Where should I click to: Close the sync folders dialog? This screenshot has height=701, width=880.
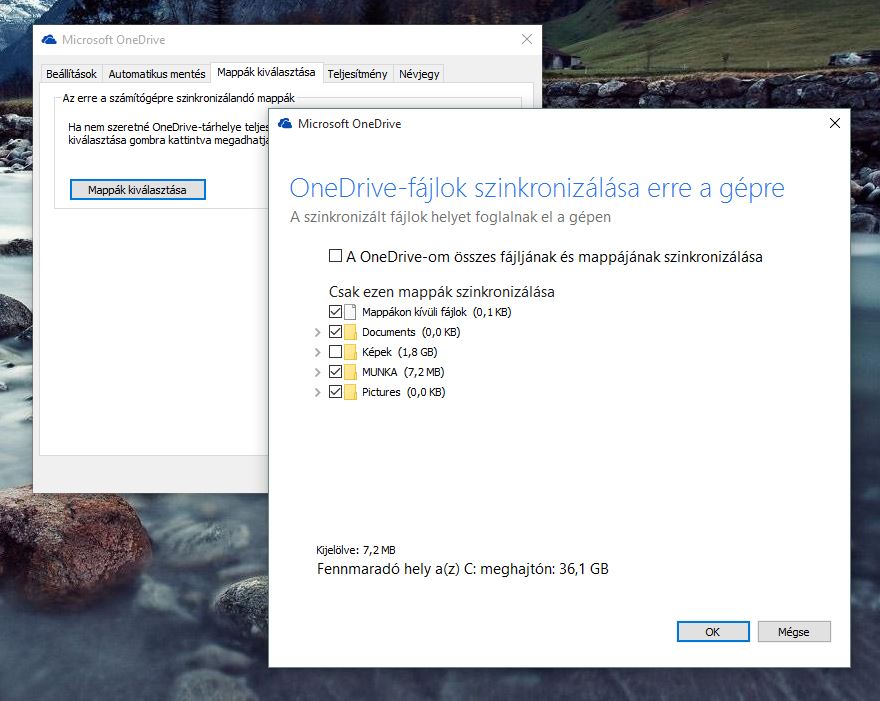[x=834, y=124]
